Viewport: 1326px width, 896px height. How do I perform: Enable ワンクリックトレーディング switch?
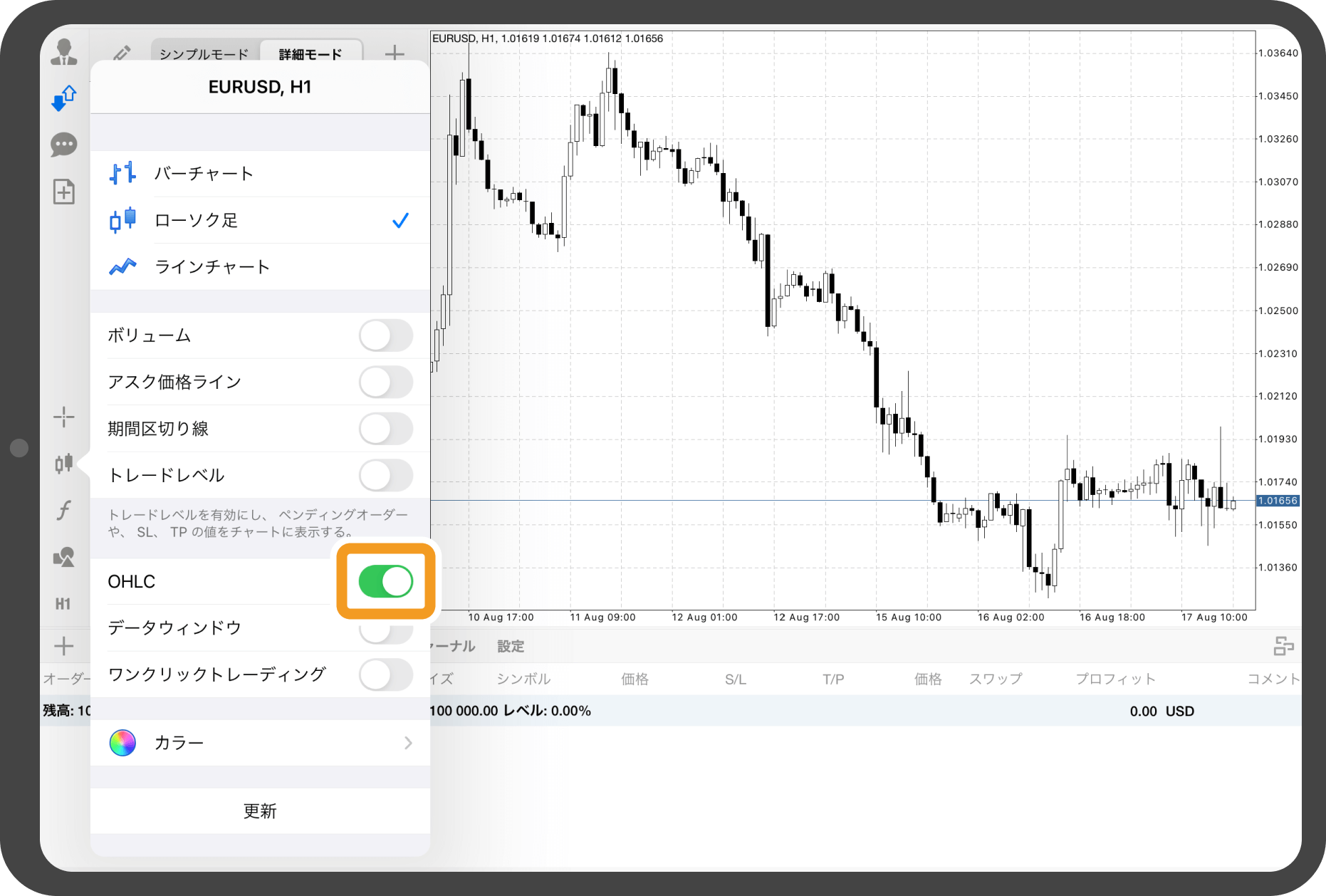386,674
